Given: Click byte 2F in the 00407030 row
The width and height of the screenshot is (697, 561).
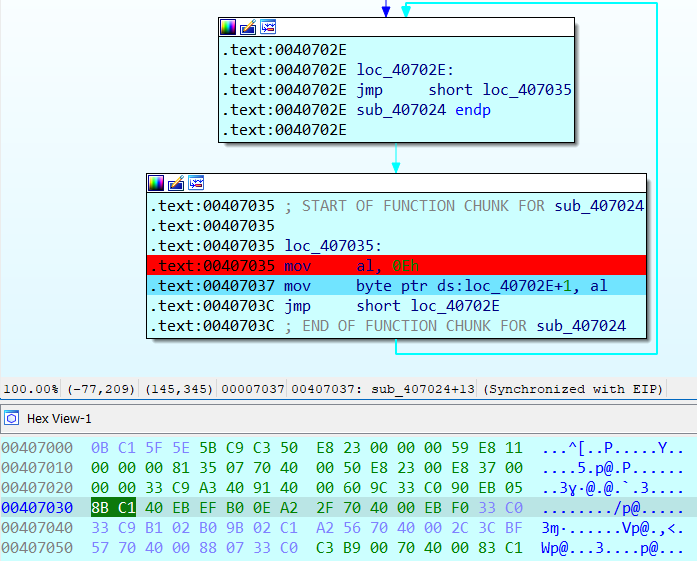Looking at the screenshot, I should (325, 508).
